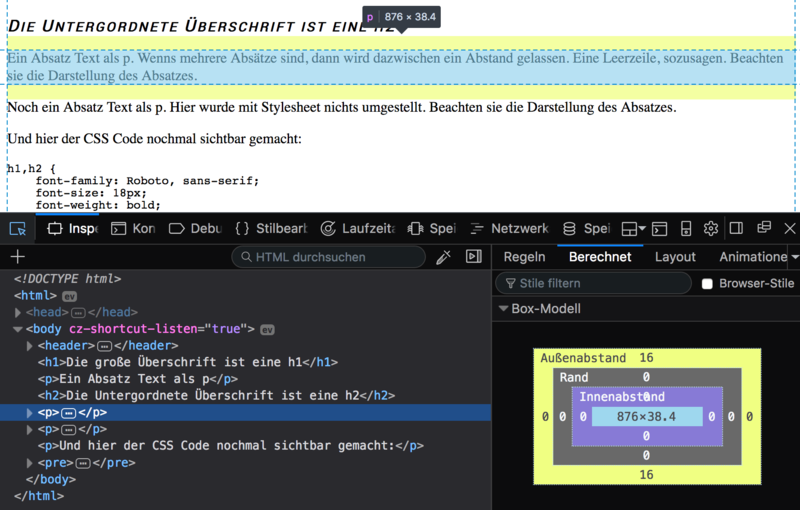Open the Layout tab
800x510 pixels.
675,257
